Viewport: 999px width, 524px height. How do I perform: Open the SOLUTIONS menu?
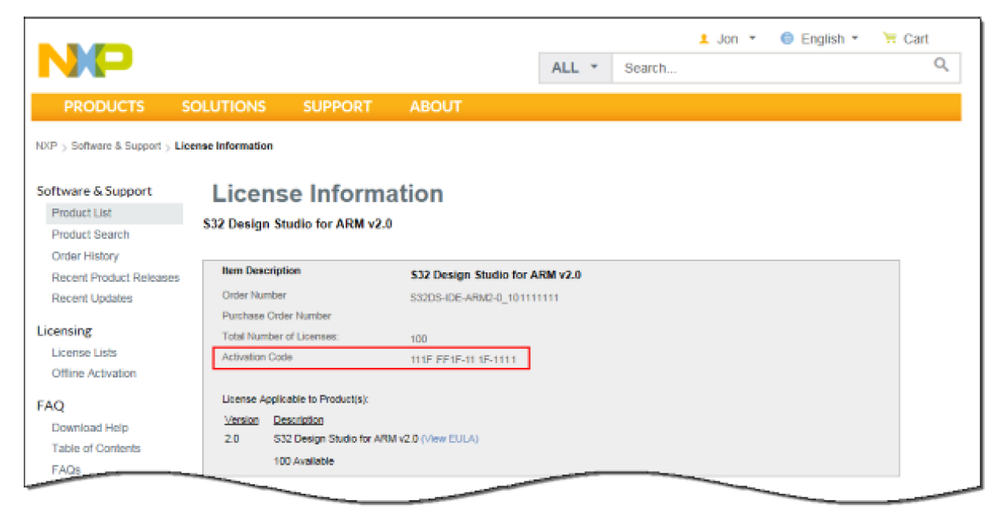[x=224, y=106]
